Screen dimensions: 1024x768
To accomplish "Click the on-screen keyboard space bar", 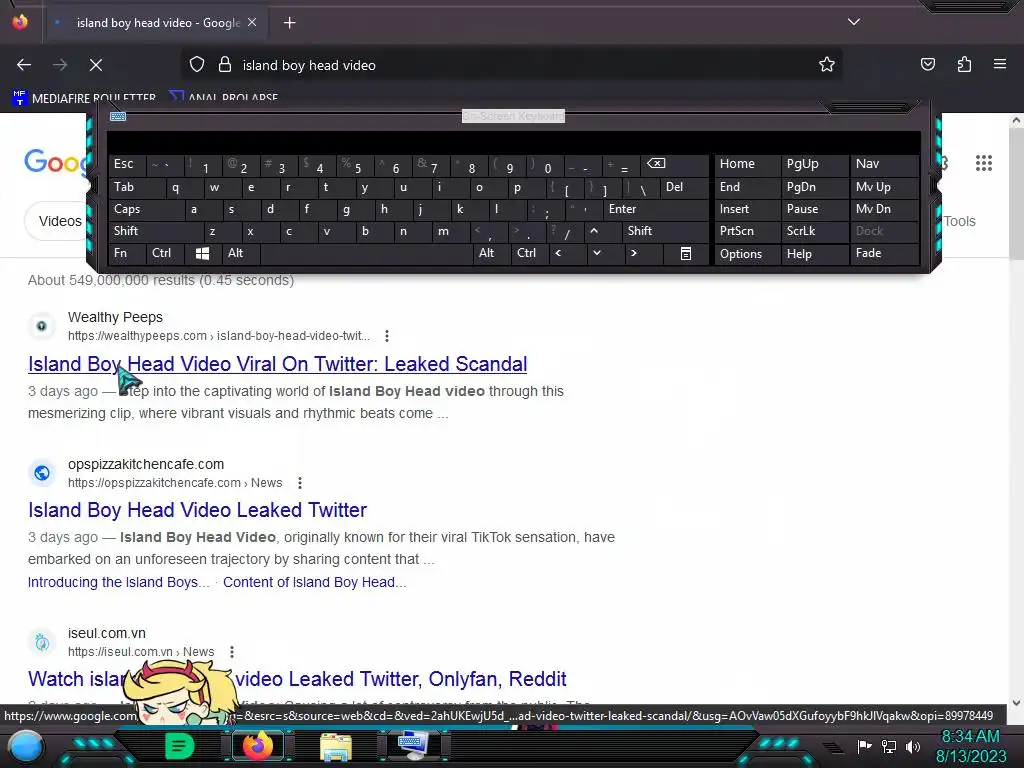I will pyautogui.click(x=366, y=253).
